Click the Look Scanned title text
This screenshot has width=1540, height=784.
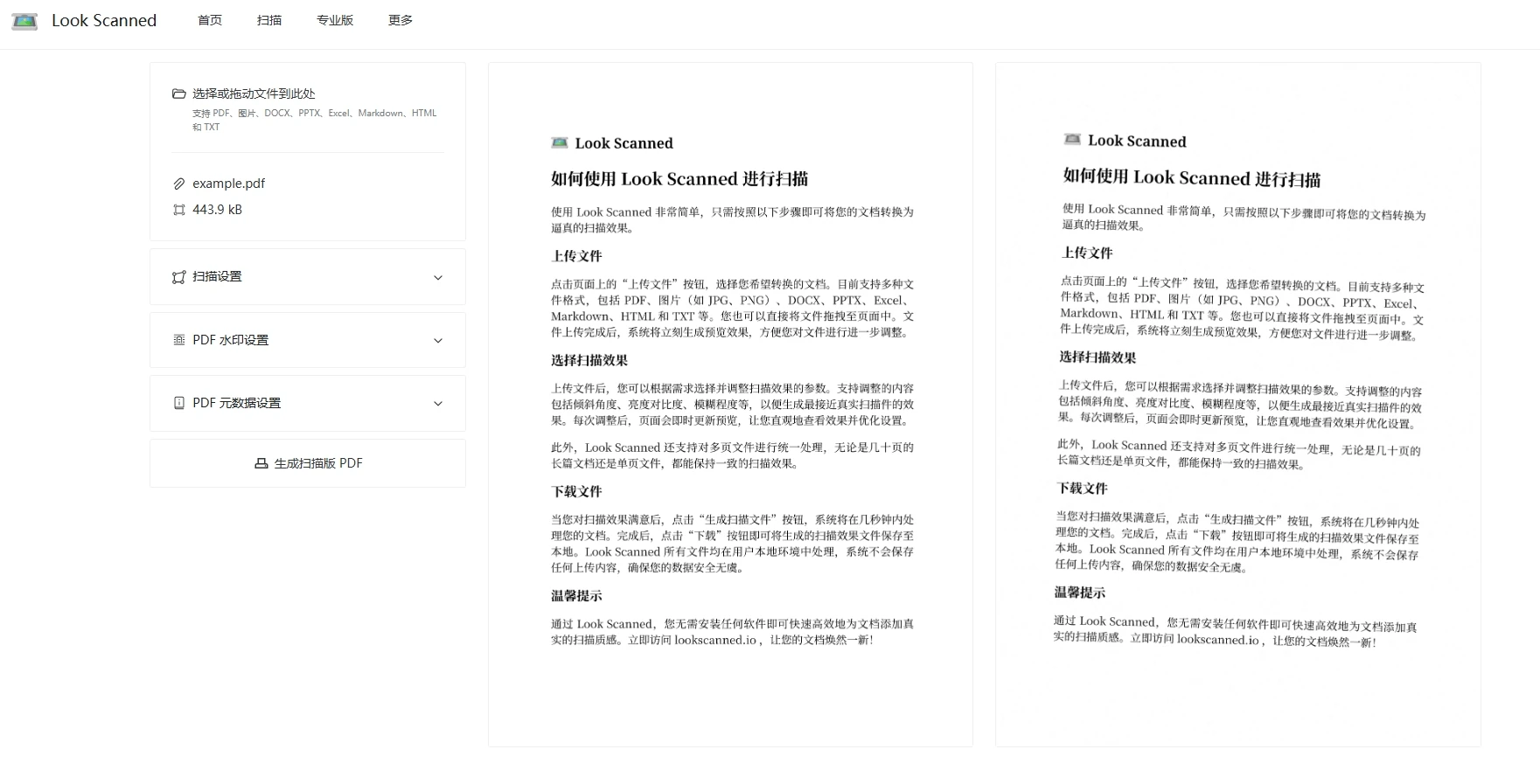pos(104,20)
